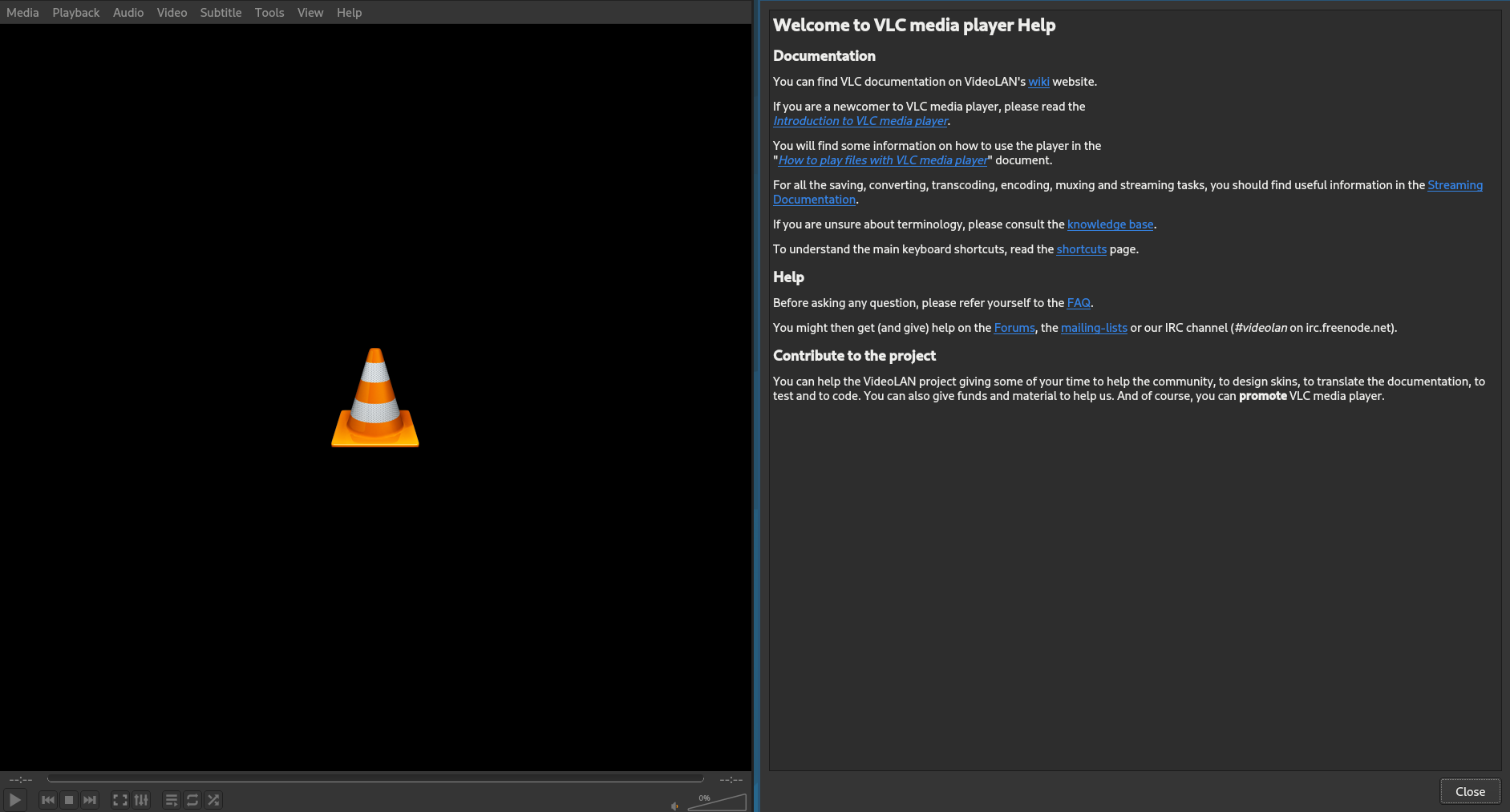Click the Play button
The image size is (1510, 812).
15,800
